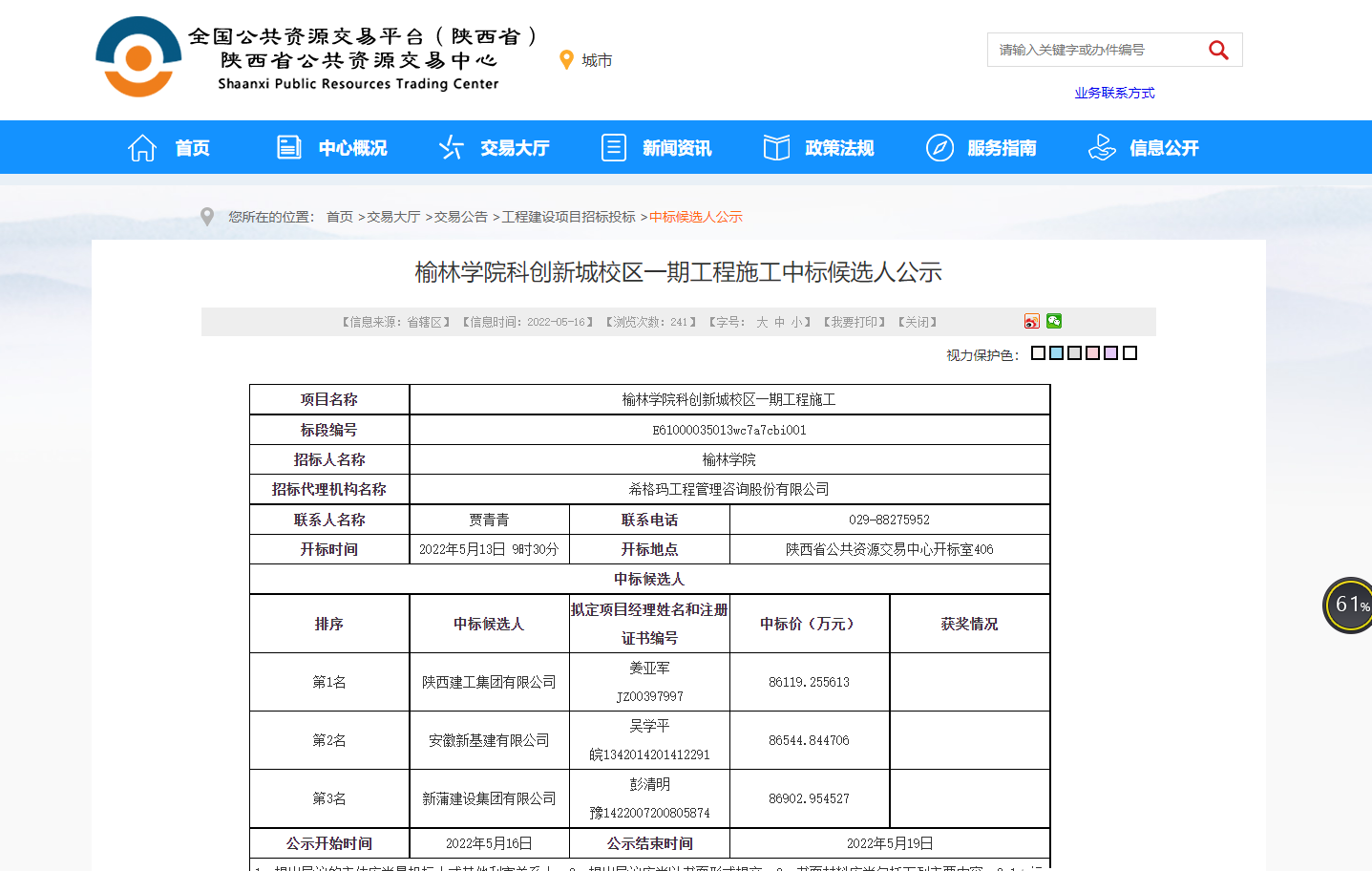Viewport: 1372px width, 871px height.
Task: Open the 交易大厅 menu item
Action: pyautogui.click(x=514, y=148)
